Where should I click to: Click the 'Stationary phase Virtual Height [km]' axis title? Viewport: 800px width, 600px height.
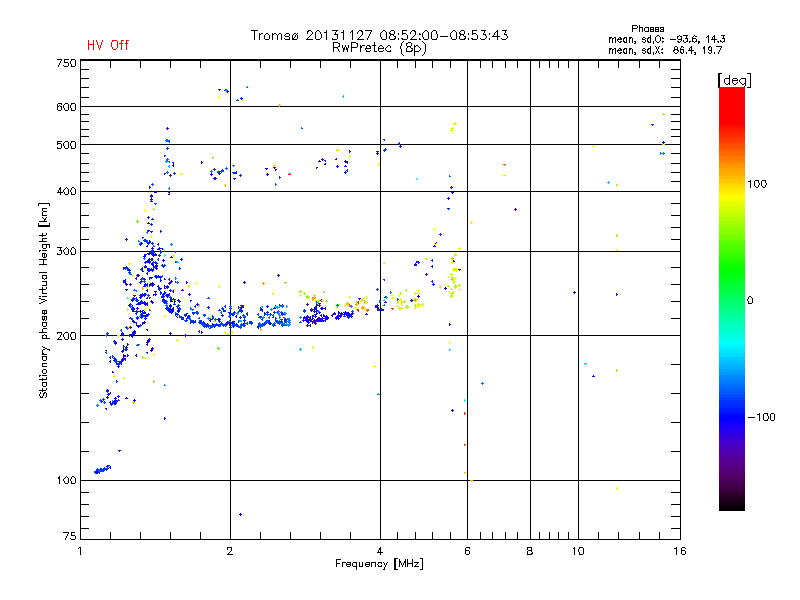pos(44,300)
